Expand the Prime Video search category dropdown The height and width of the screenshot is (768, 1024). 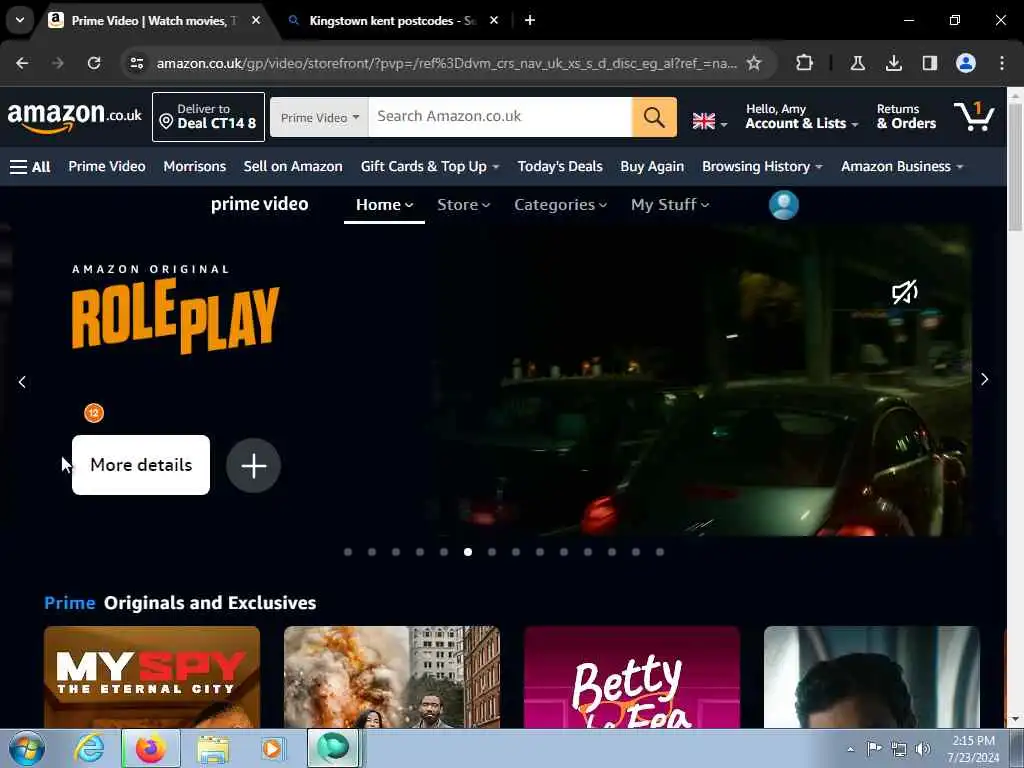coord(319,118)
